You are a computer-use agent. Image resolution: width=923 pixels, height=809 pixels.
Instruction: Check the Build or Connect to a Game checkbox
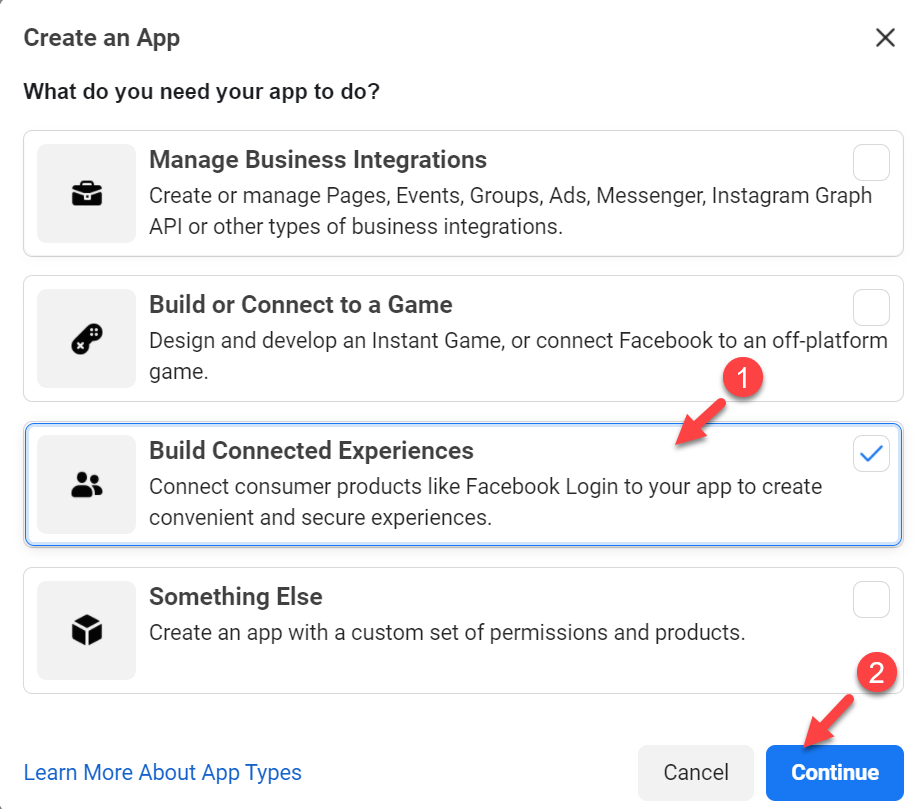pyautogui.click(x=871, y=307)
